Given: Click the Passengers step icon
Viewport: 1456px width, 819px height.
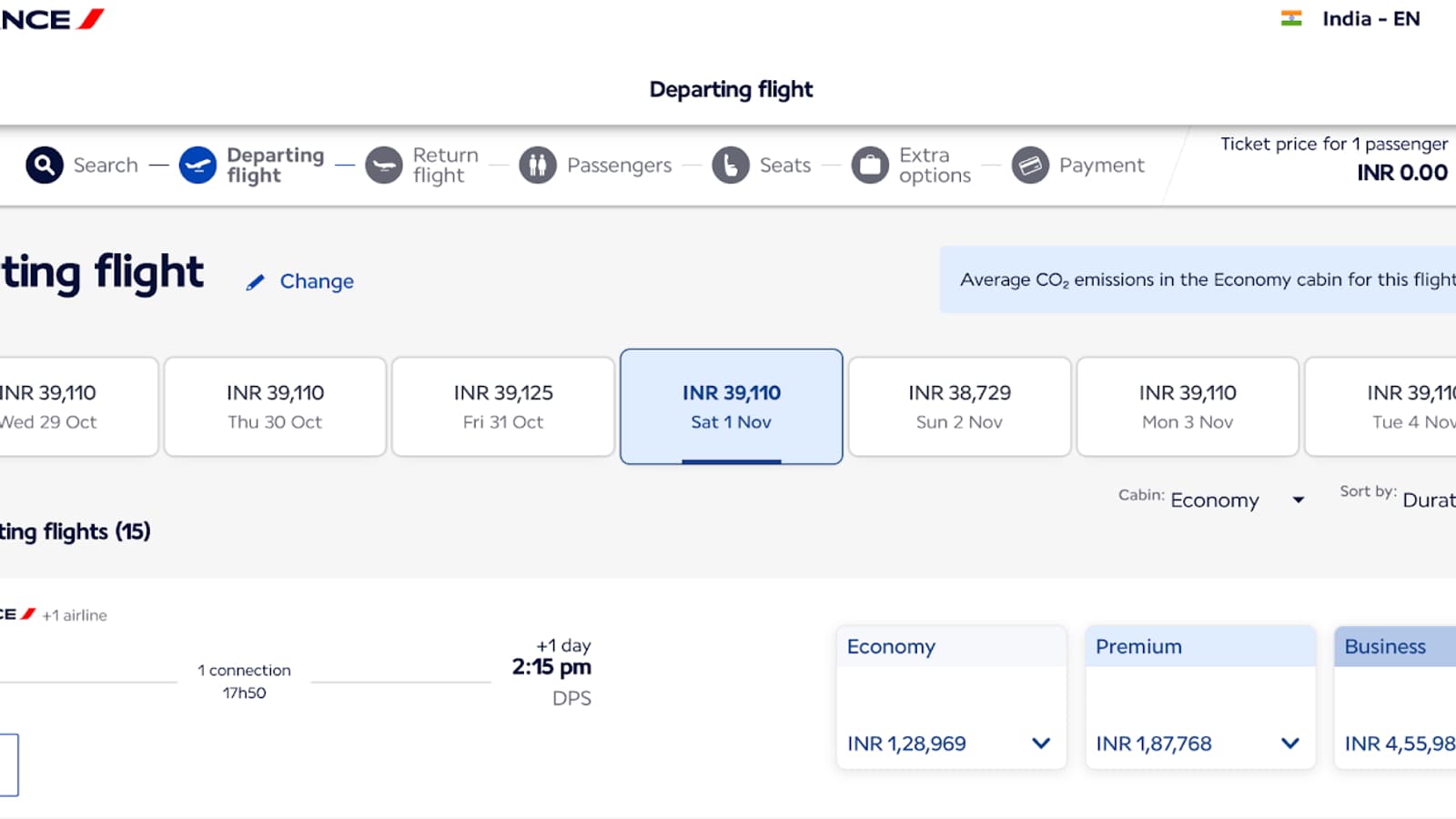Looking at the screenshot, I should click(538, 166).
